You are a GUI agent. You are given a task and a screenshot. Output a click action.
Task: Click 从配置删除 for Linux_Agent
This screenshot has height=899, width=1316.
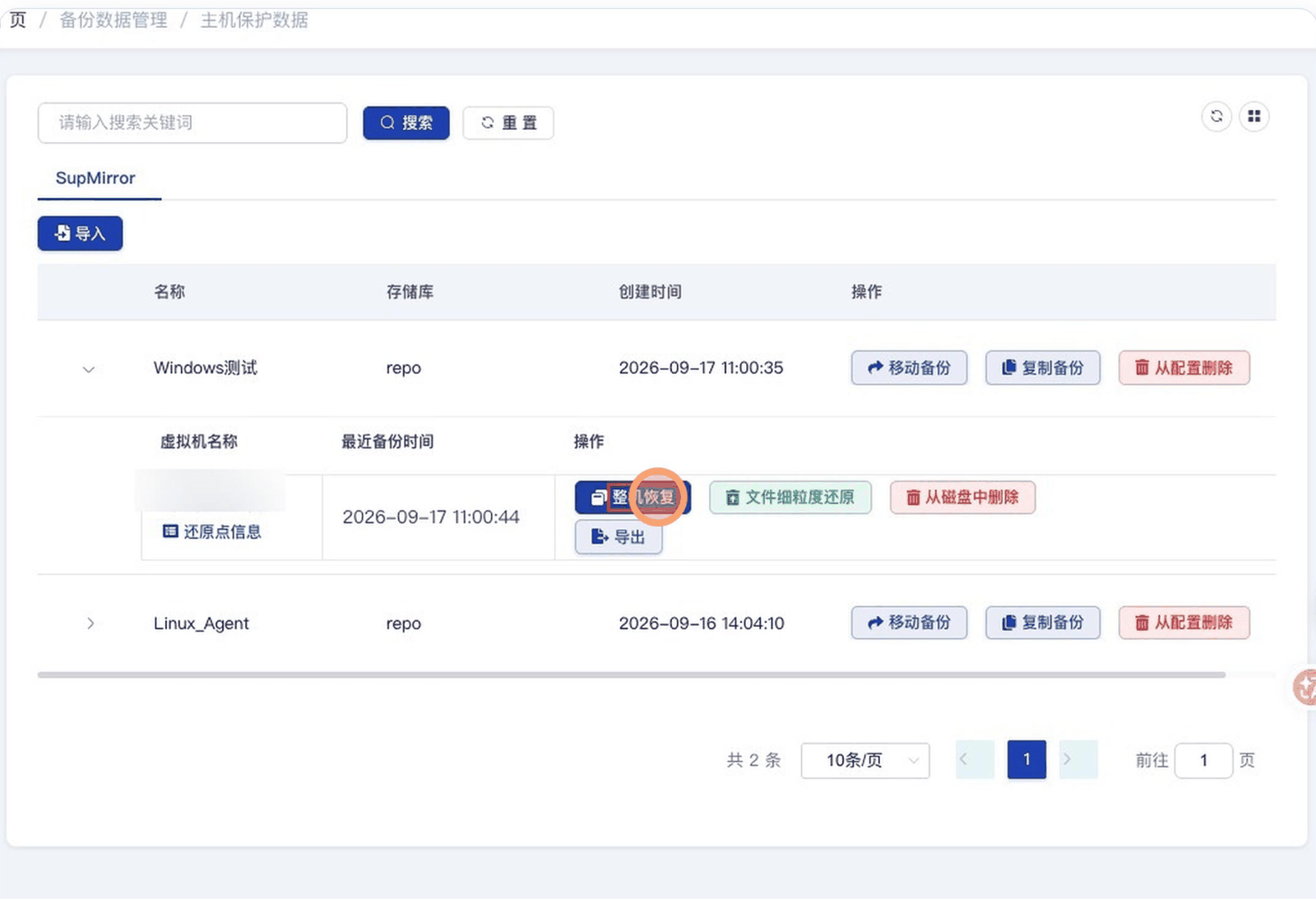point(1184,623)
